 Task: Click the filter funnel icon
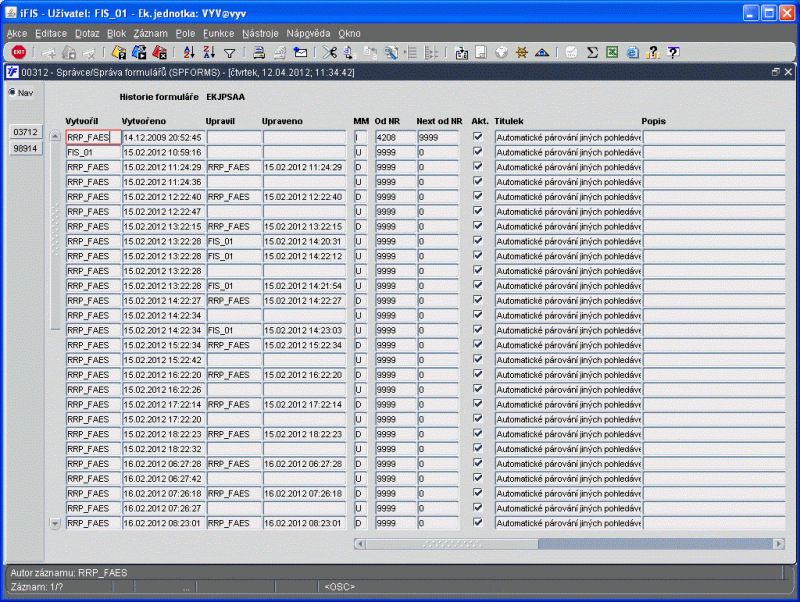[x=230, y=53]
